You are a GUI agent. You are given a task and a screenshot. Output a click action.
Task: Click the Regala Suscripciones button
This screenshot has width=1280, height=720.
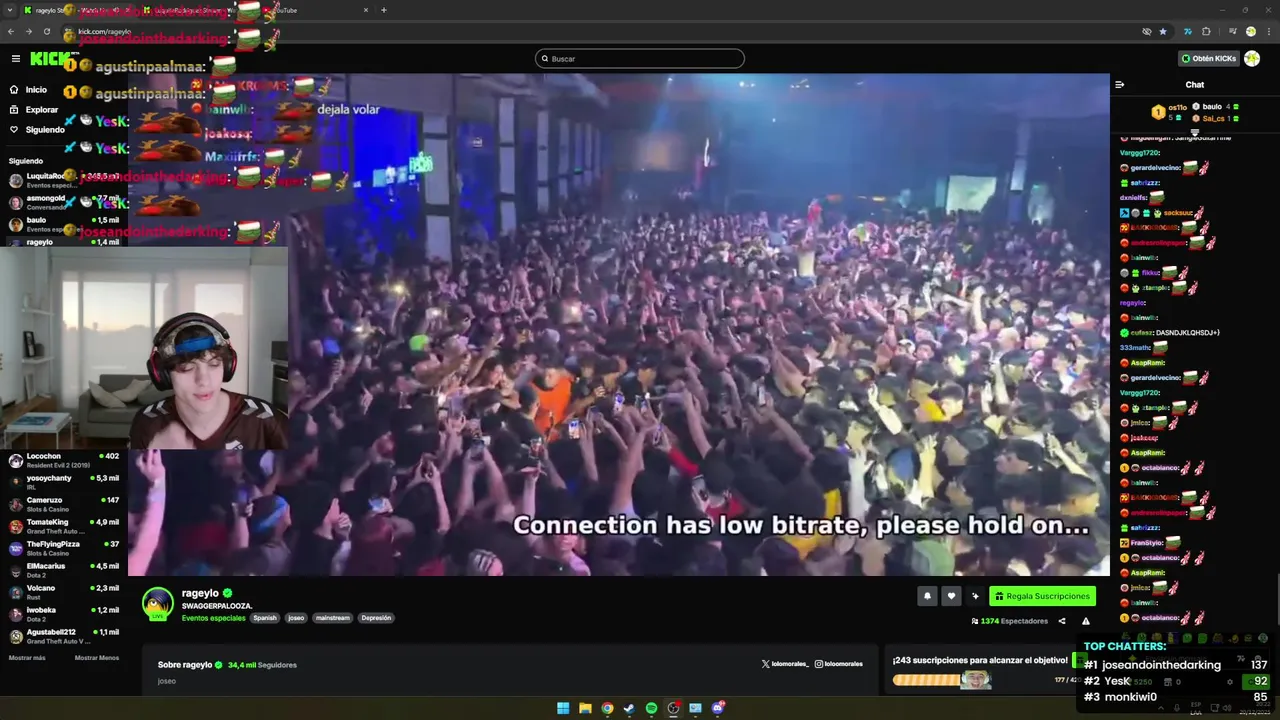point(1042,596)
